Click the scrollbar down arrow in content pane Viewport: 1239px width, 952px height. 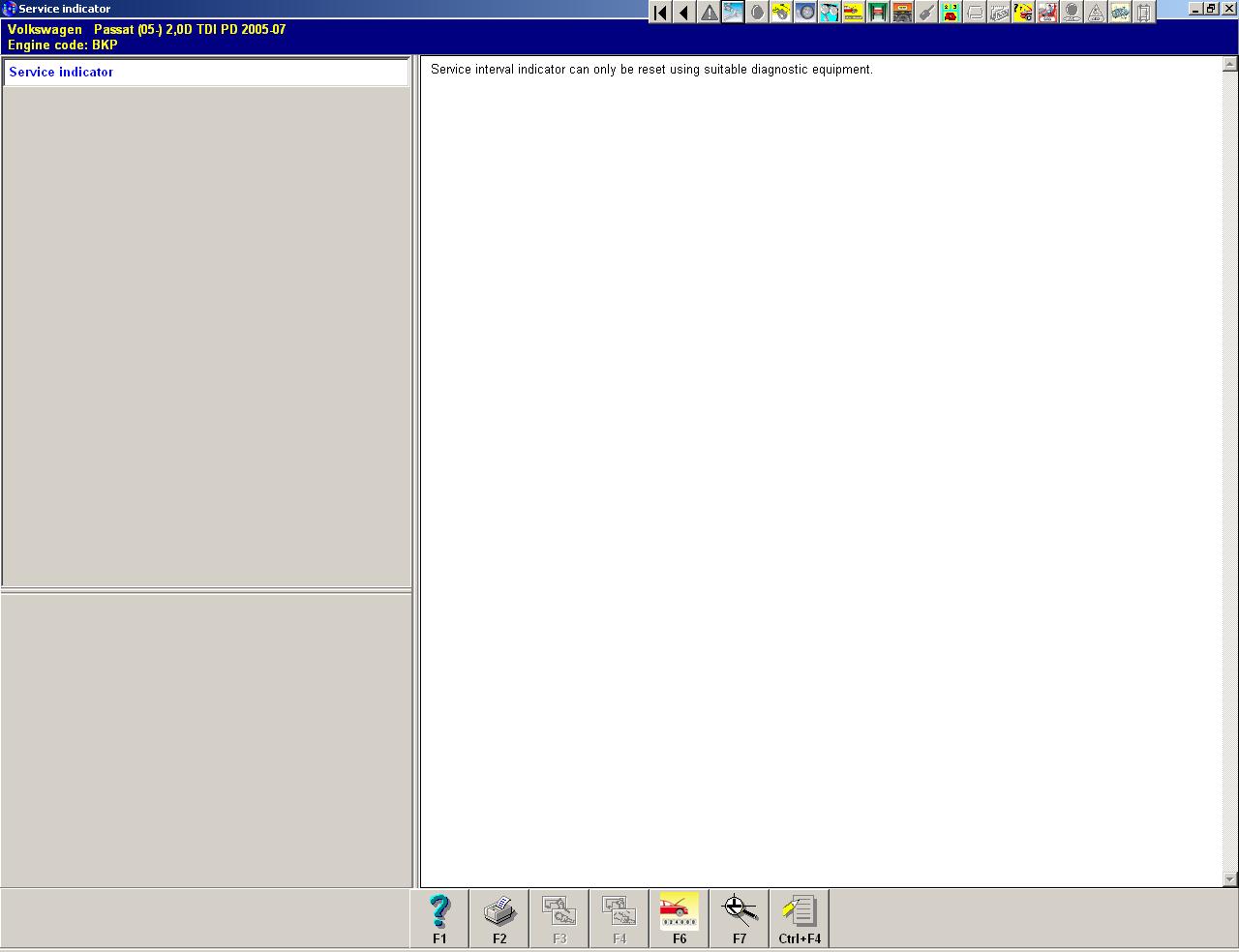[x=1230, y=879]
